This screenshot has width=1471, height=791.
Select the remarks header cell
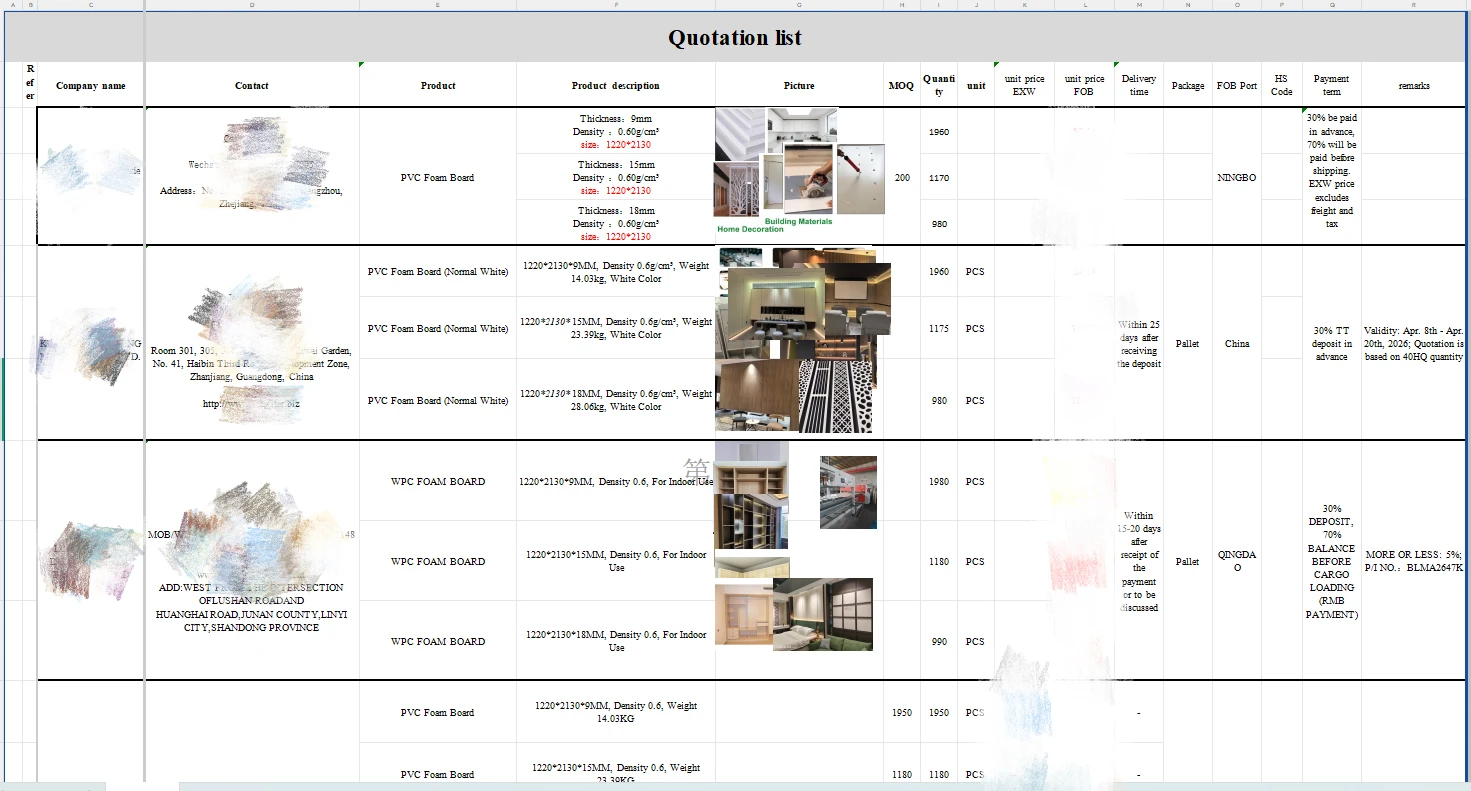point(1413,86)
